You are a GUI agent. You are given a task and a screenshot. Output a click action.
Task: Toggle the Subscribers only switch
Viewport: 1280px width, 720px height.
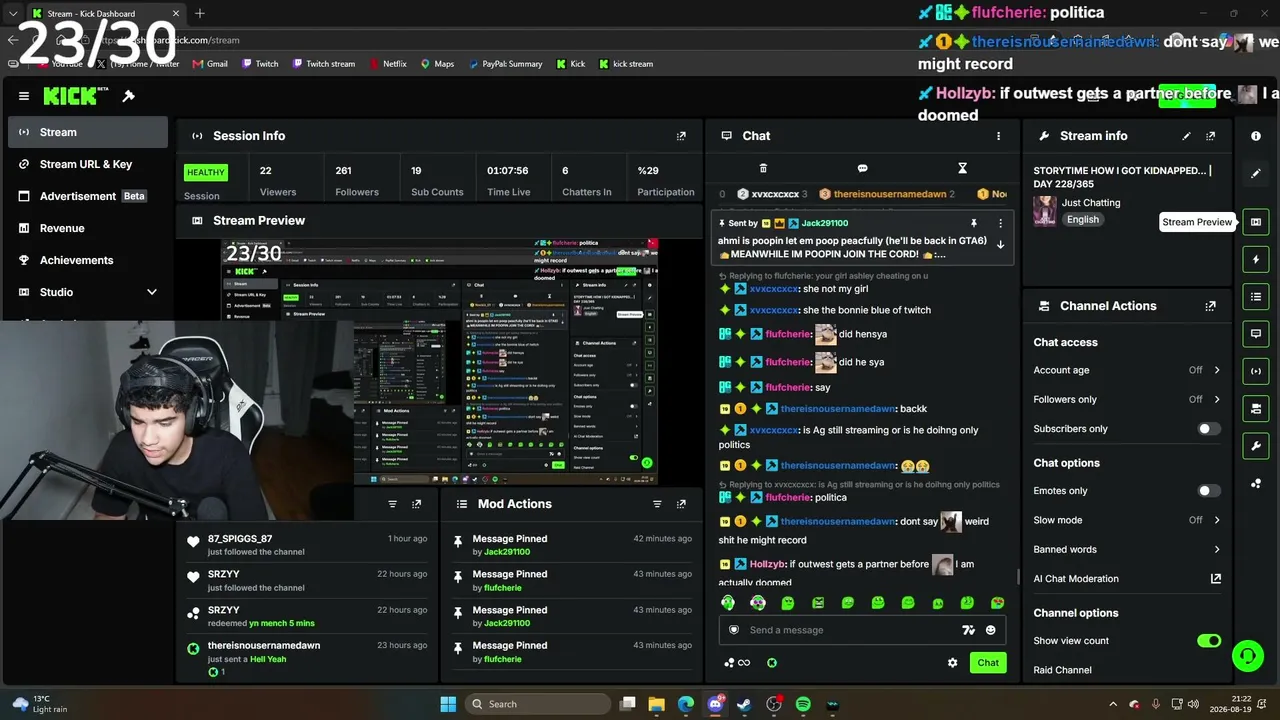(1209, 429)
